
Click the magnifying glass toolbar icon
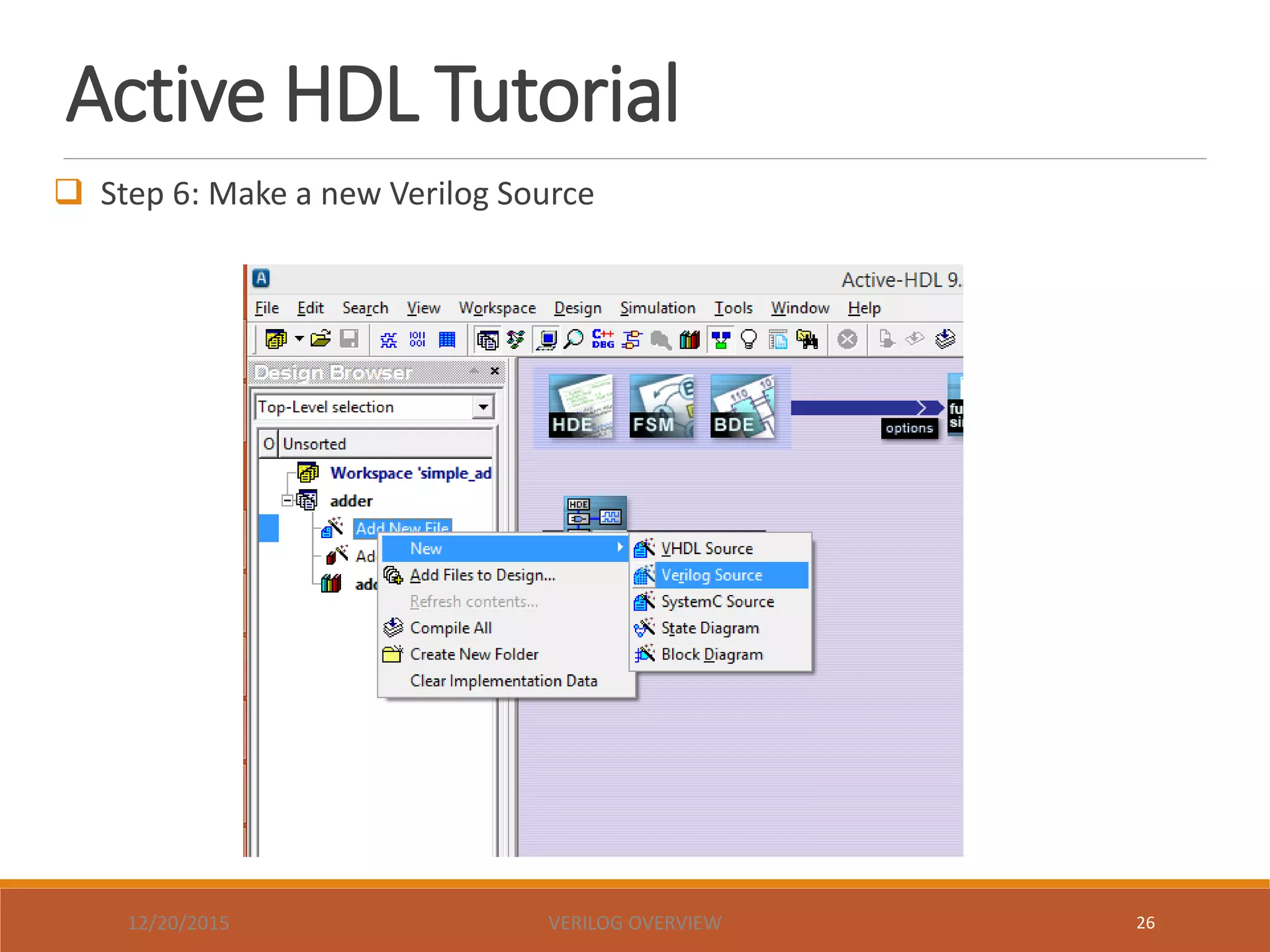[574, 340]
